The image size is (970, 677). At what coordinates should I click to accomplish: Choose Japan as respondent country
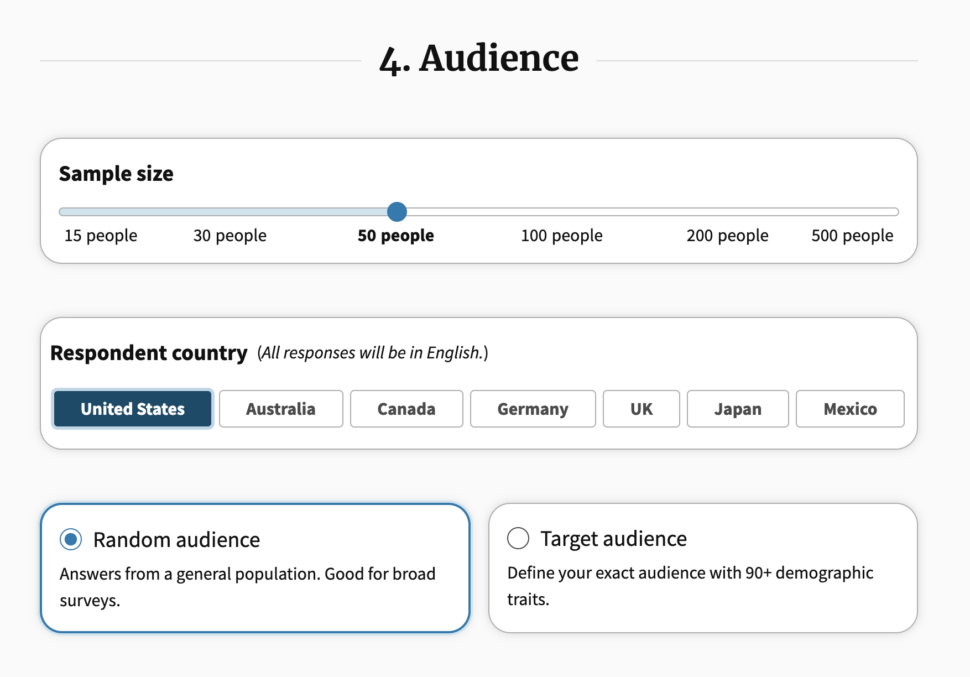coord(738,409)
